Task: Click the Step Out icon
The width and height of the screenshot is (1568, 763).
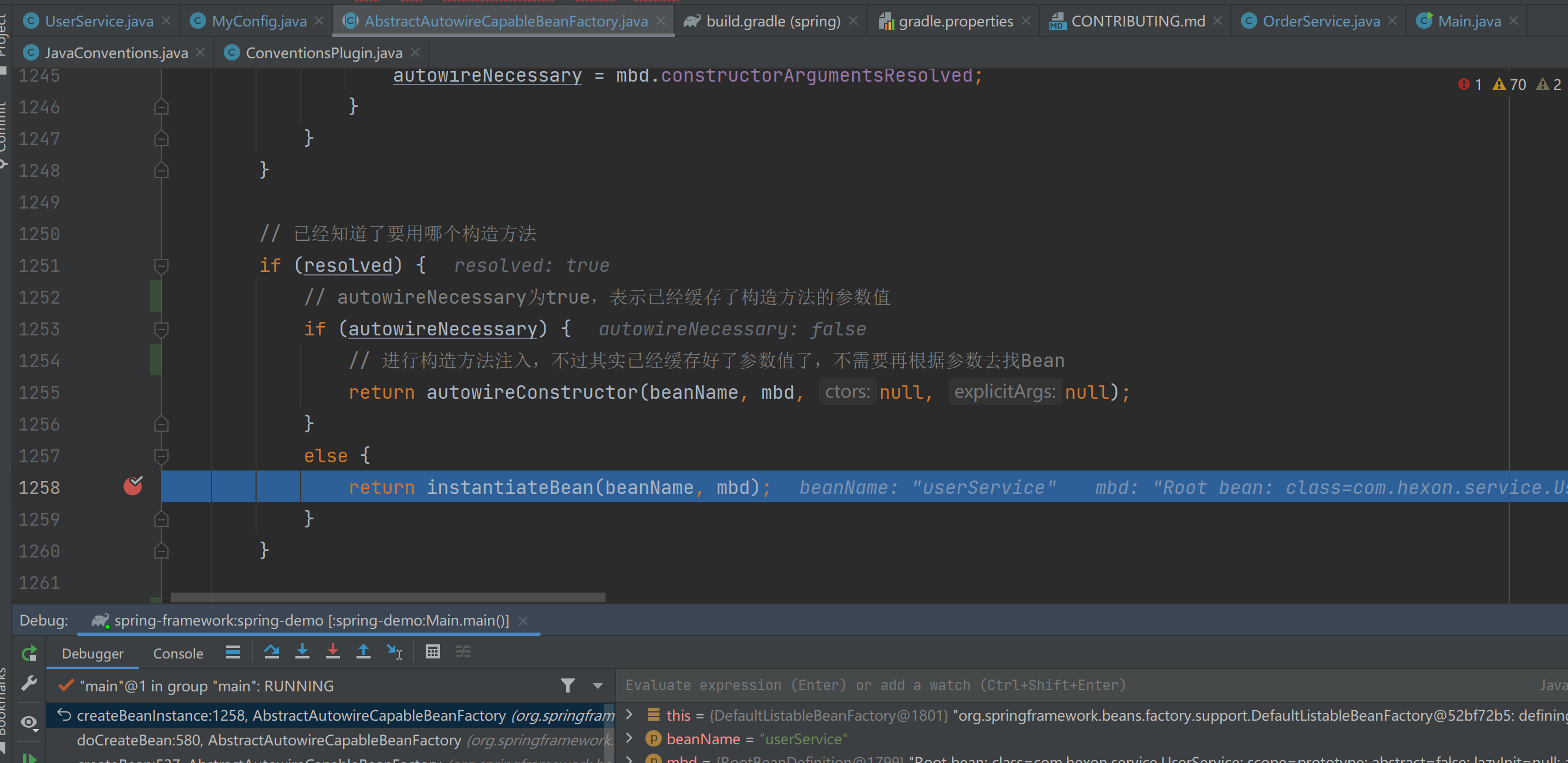Action: pyautogui.click(x=364, y=652)
